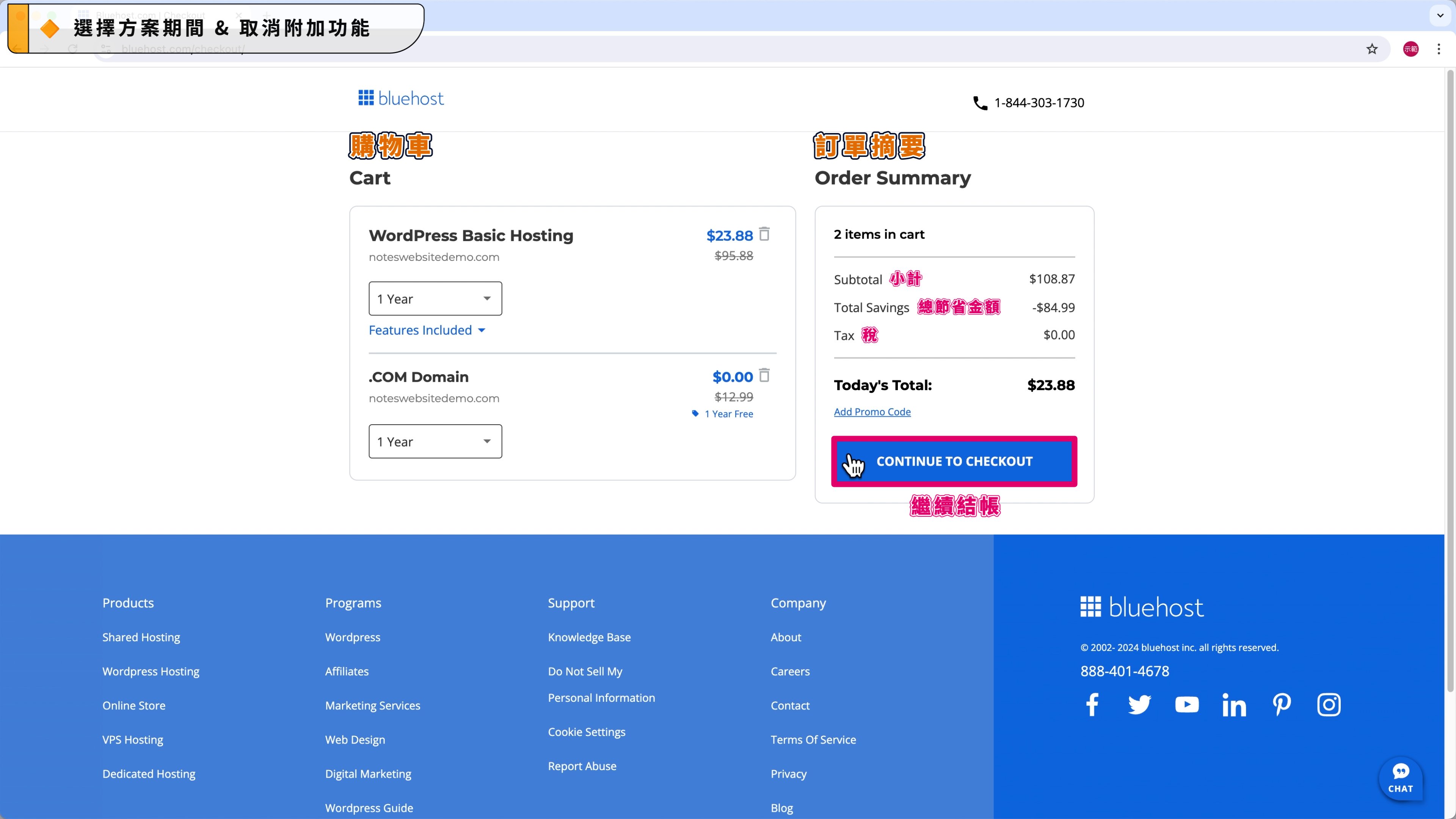Open the Add Promo Code link
The height and width of the screenshot is (819, 1456).
click(872, 411)
